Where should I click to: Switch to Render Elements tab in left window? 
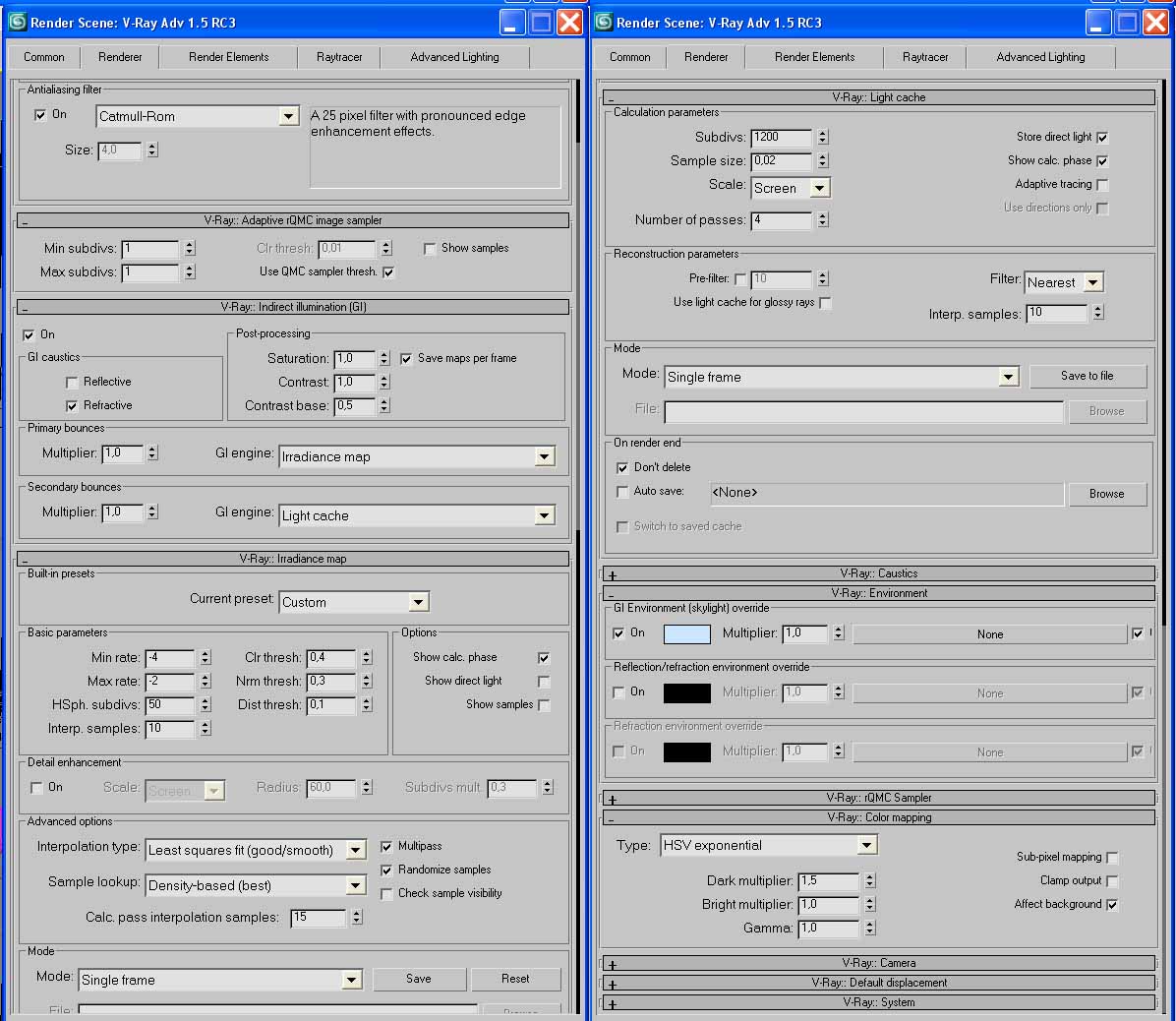(228, 57)
